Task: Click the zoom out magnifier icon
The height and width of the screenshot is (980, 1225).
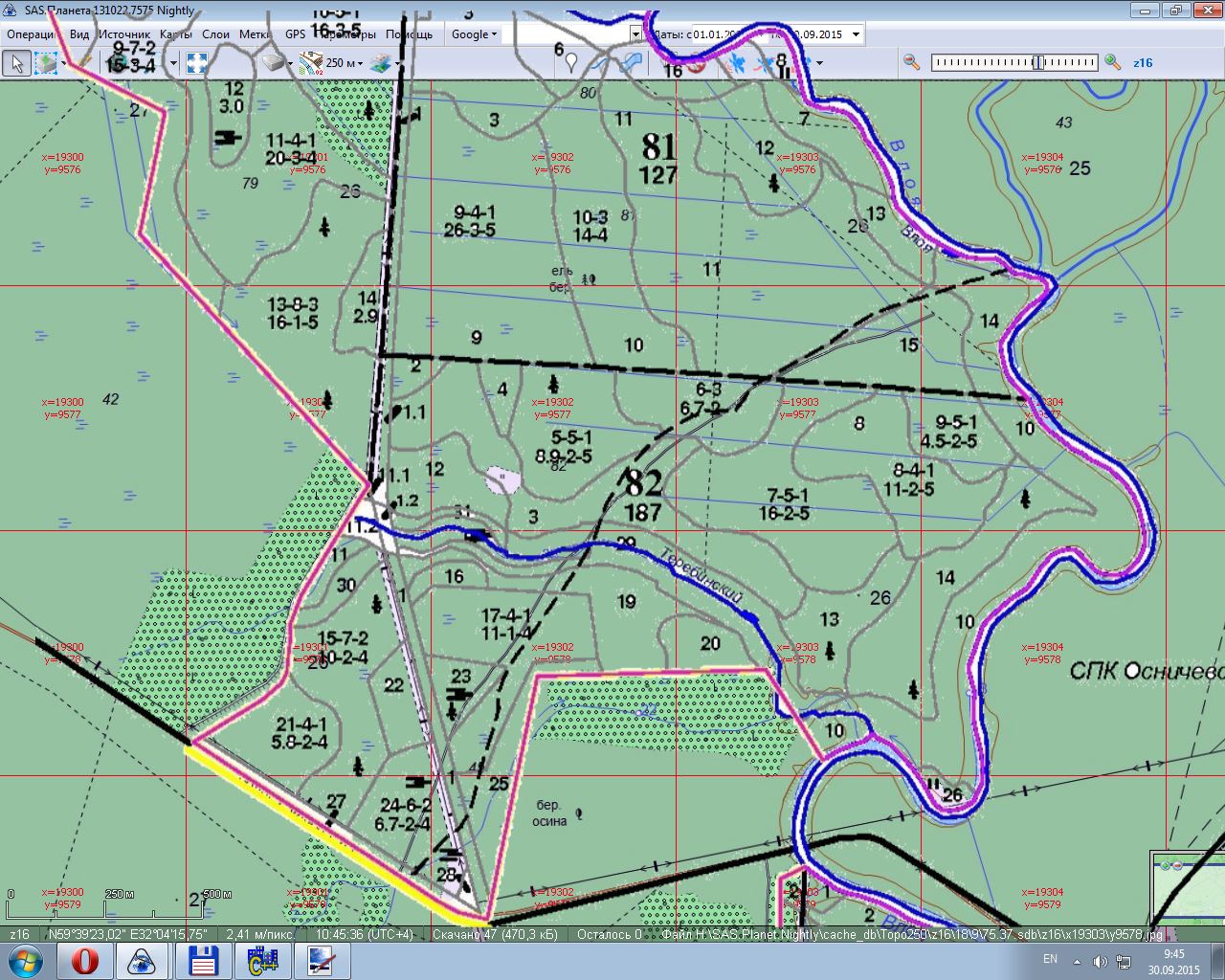Action: coord(911,62)
